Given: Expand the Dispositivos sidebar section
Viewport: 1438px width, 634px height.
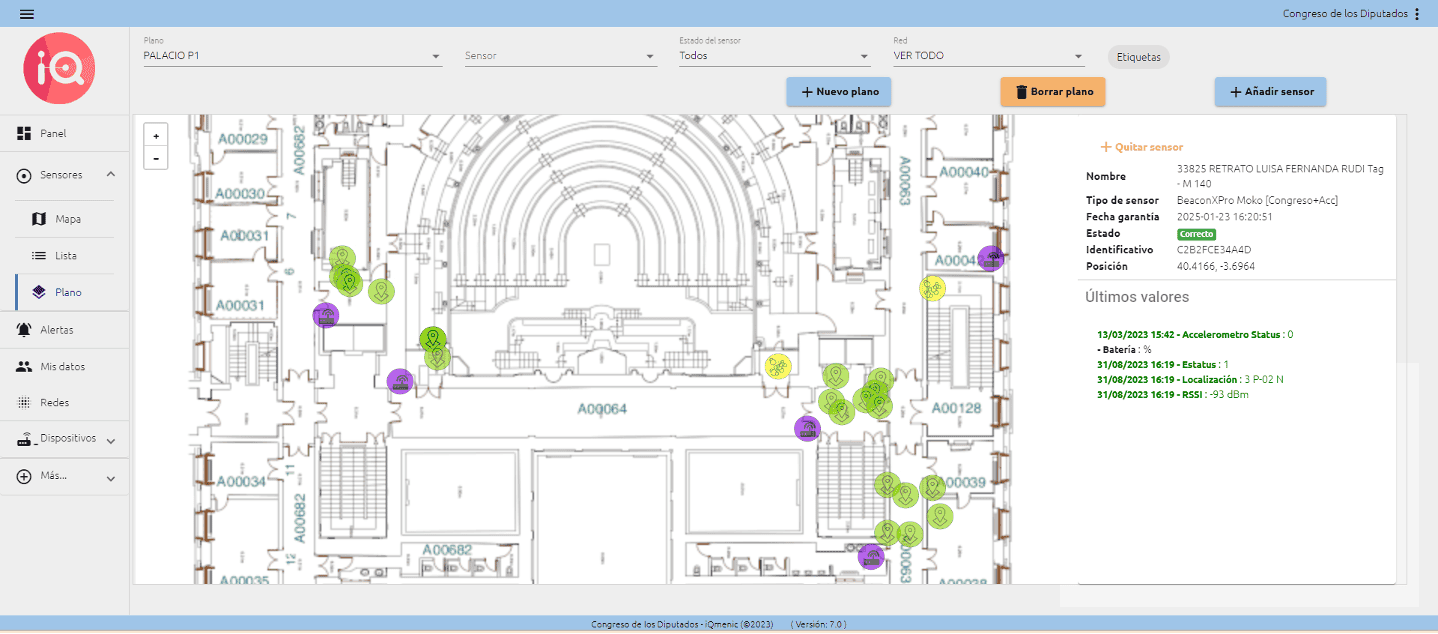Looking at the screenshot, I should (111, 440).
